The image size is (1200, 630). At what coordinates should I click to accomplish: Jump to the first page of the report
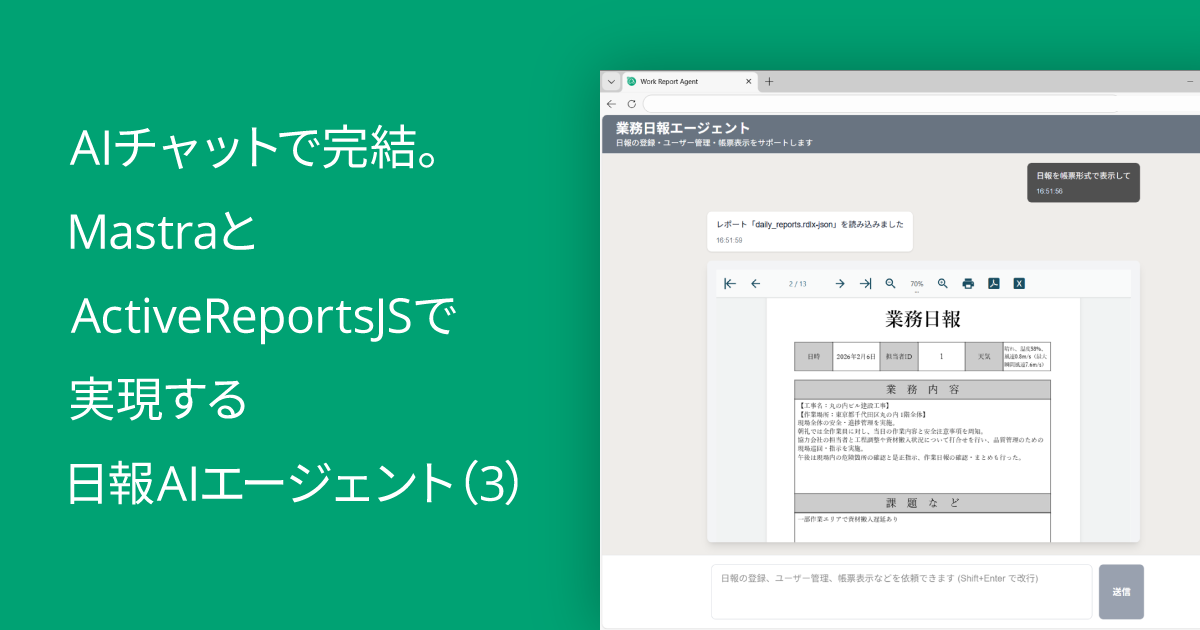[x=729, y=283]
